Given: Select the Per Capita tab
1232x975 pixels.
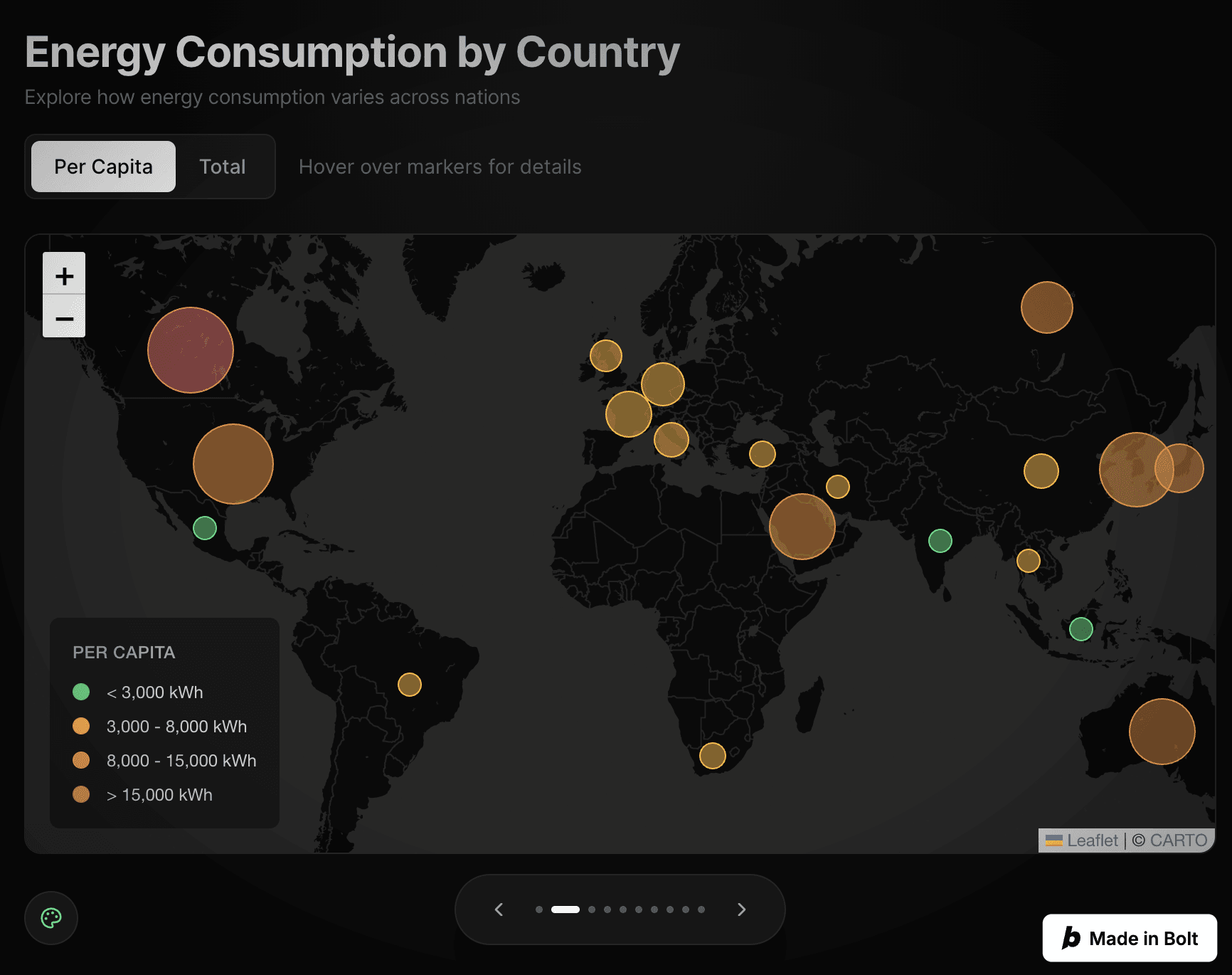Looking at the screenshot, I should [102, 166].
